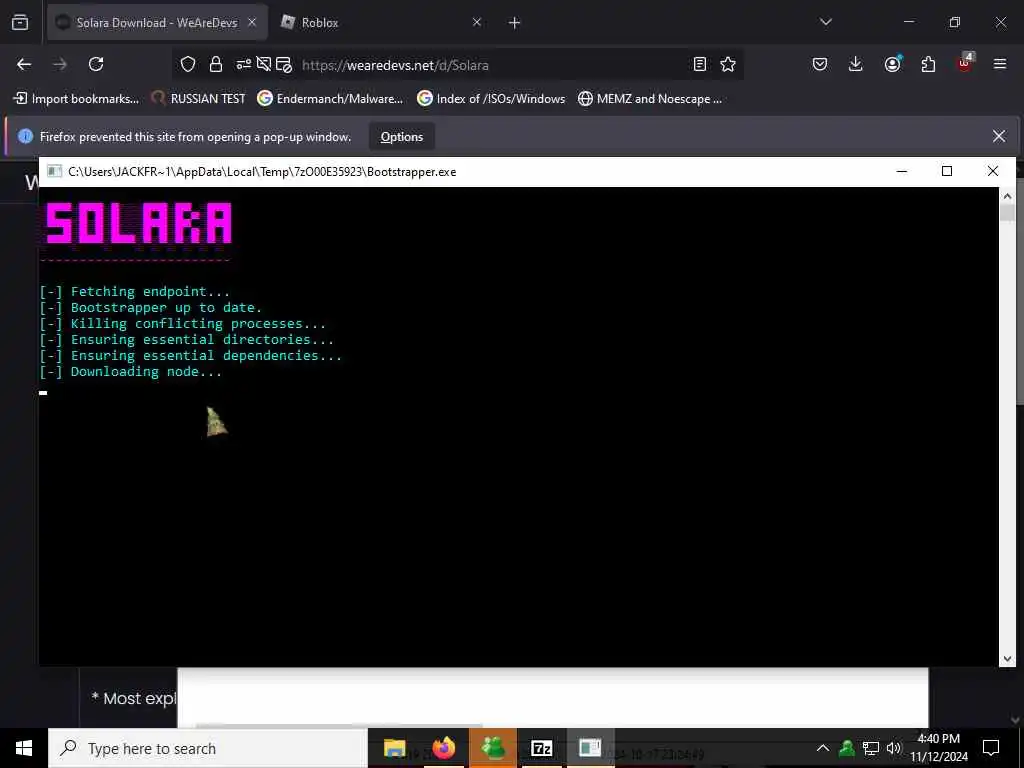Open Firefox View icon at top-left
The width and height of the screenshot is (1024, 768).
click(20, 22)
